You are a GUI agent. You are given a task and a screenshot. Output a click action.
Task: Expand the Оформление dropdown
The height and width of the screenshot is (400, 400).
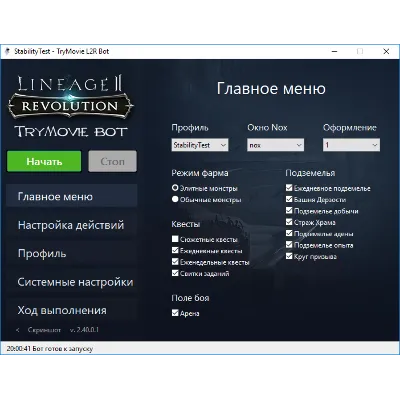click(351, 145)
